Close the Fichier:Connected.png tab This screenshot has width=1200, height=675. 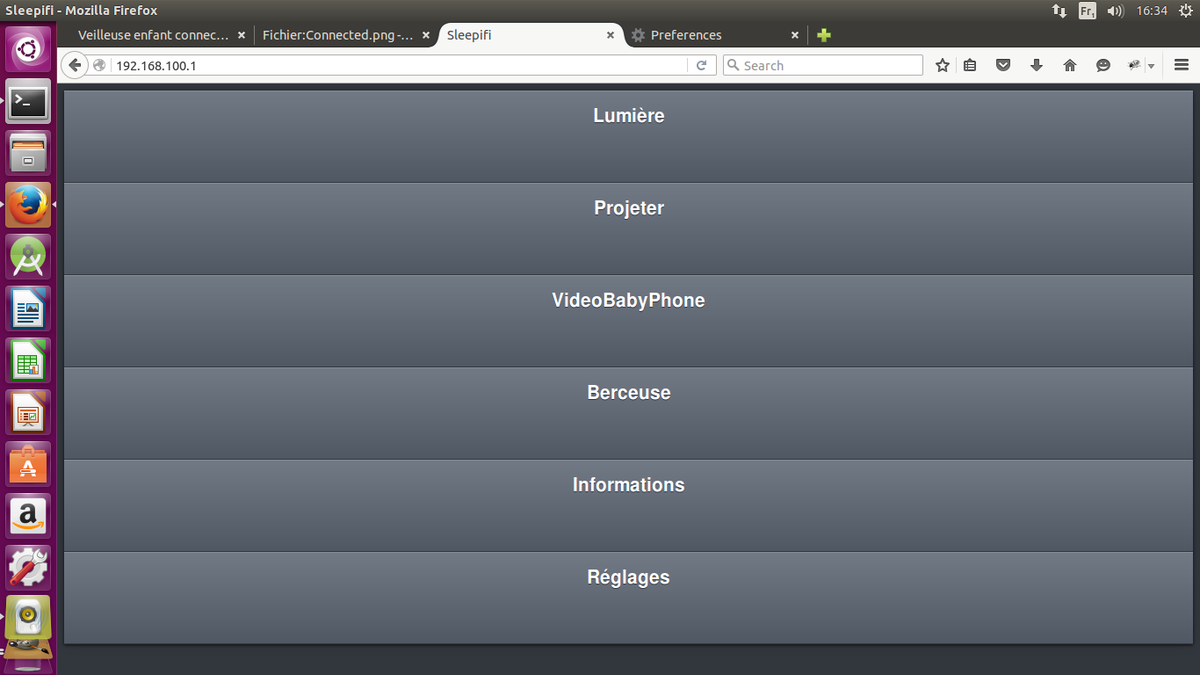click(x=426, y=35)
